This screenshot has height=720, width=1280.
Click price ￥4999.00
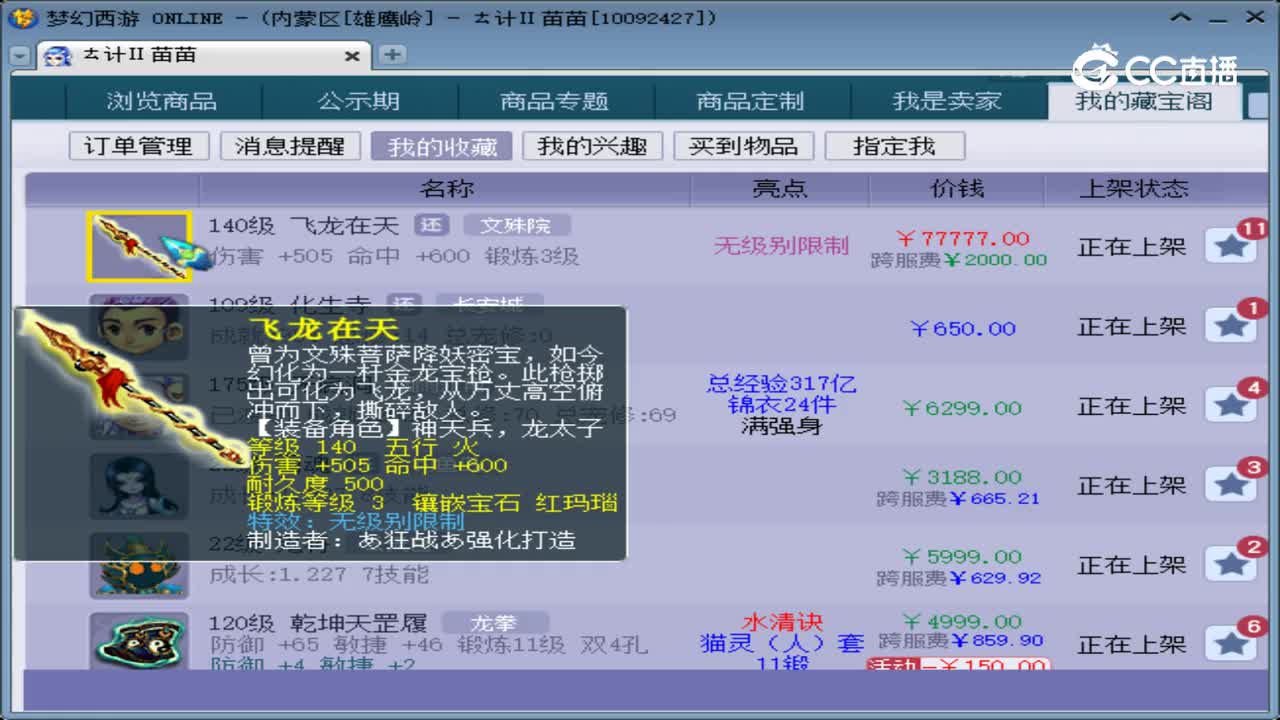pyautogui.click(x=962, y=622)
